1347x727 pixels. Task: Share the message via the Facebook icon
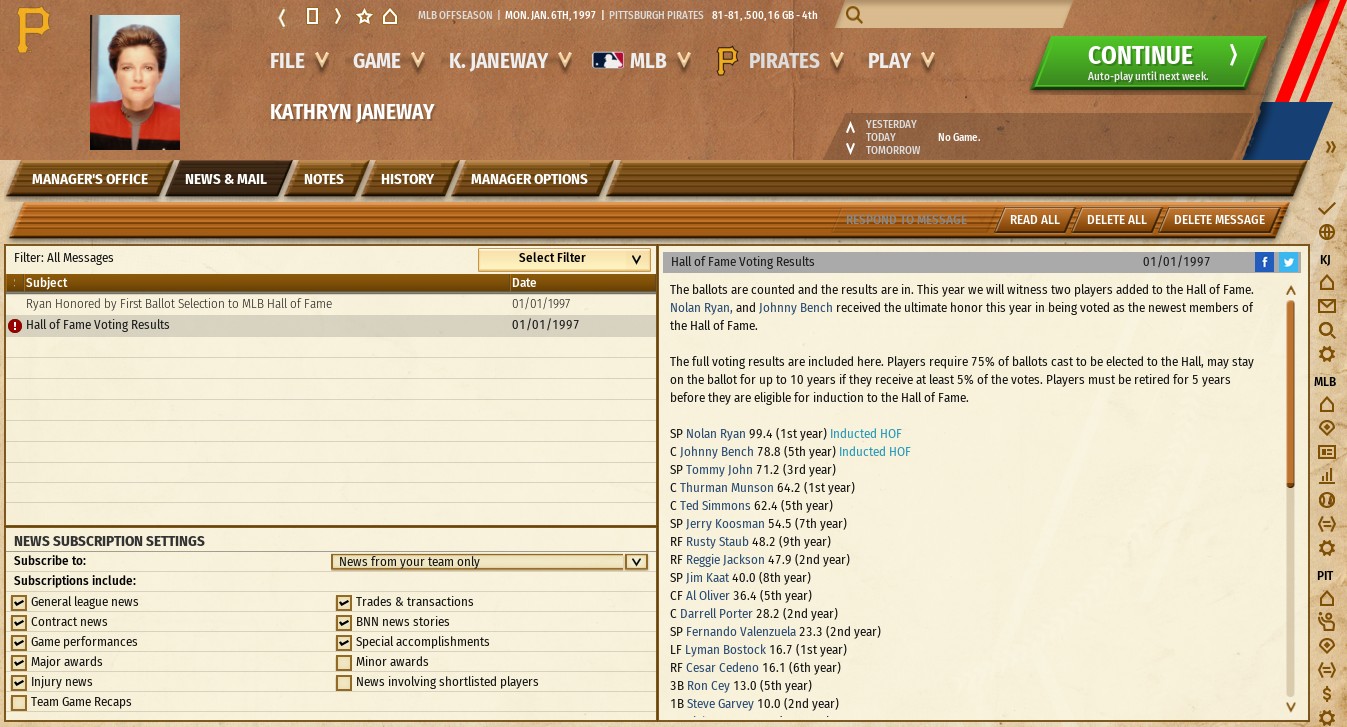coord(1265,262)
